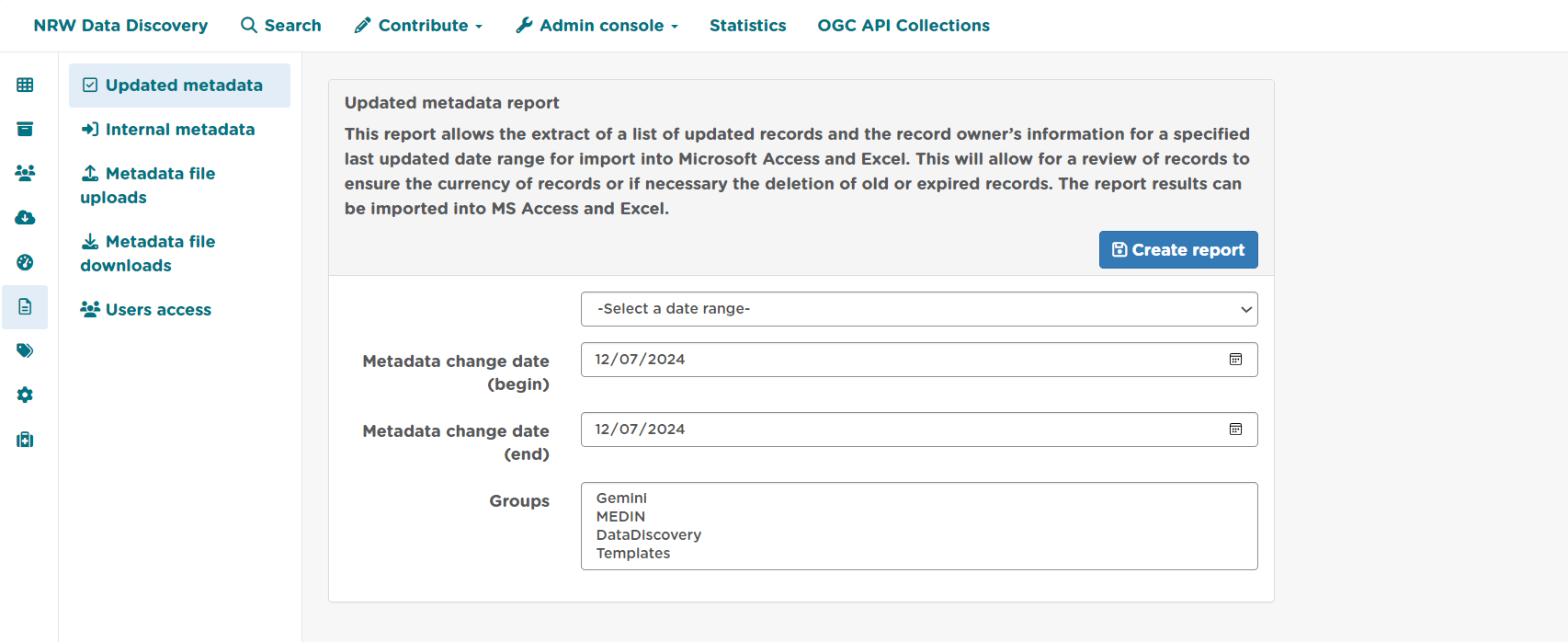Click calendar icon in end date field
The image size is (1568, 642).
pyautogui.click(x=1235, y=430)
